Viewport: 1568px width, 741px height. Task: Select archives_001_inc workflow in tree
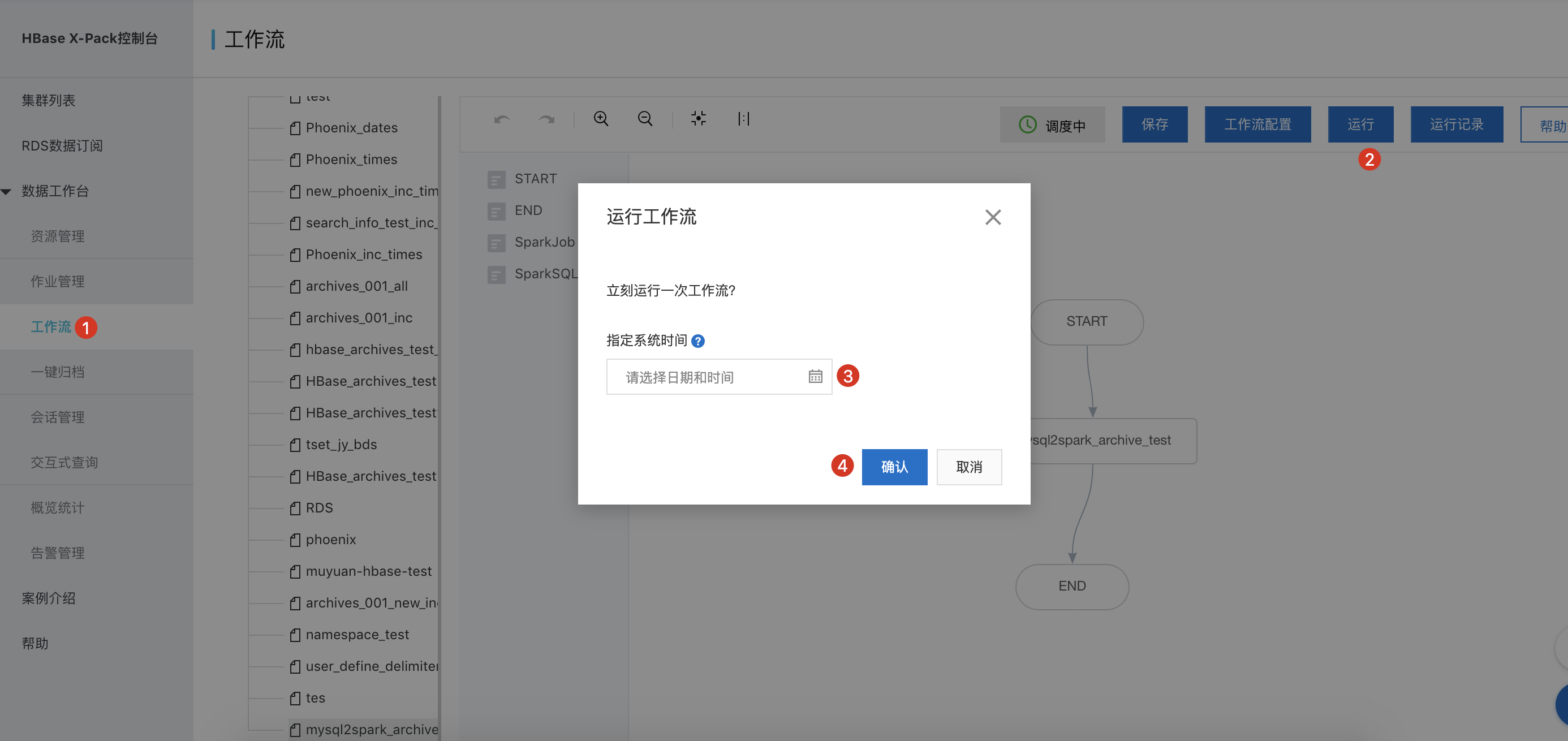click(359, 318)
